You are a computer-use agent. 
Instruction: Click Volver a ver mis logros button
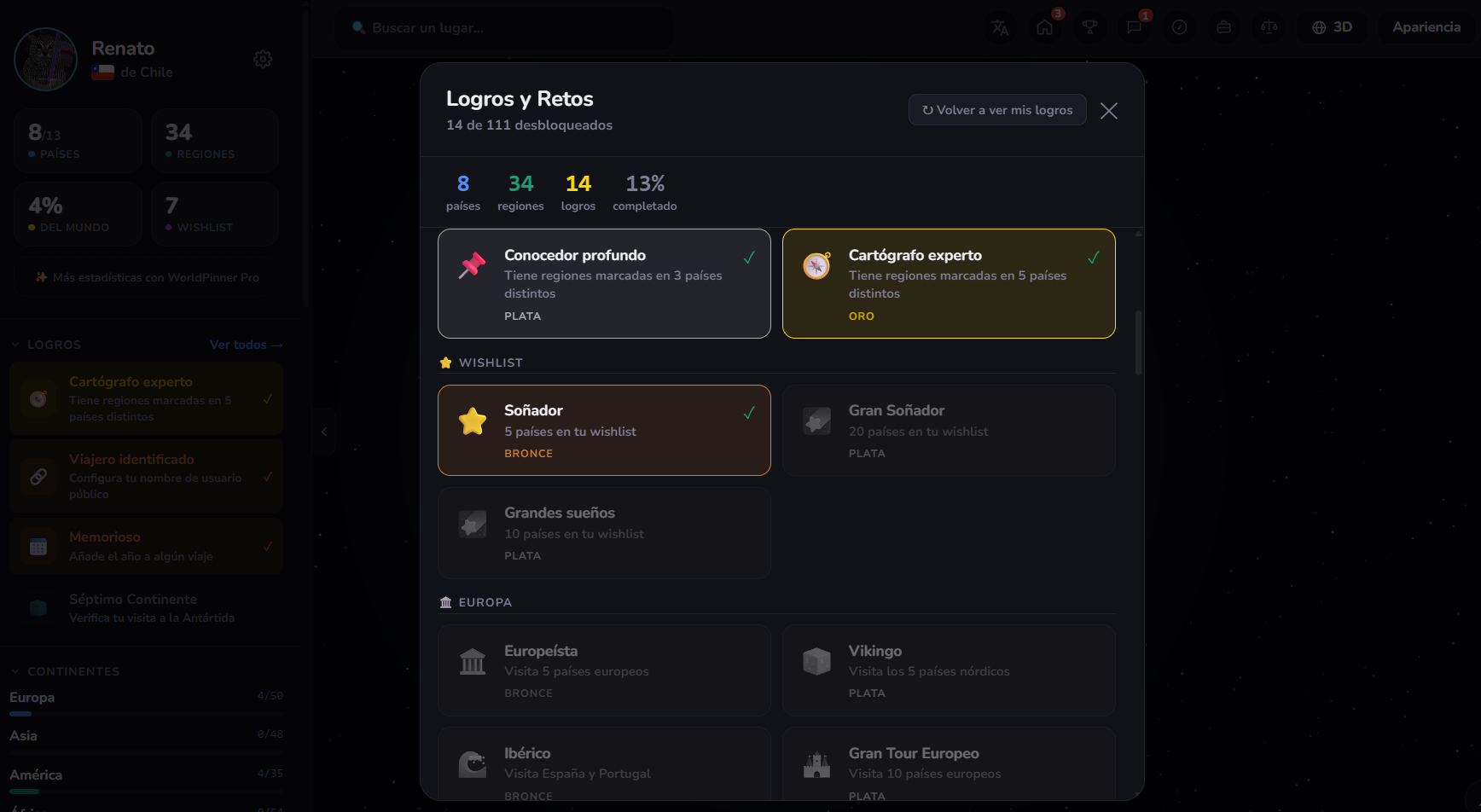point(997,110)
